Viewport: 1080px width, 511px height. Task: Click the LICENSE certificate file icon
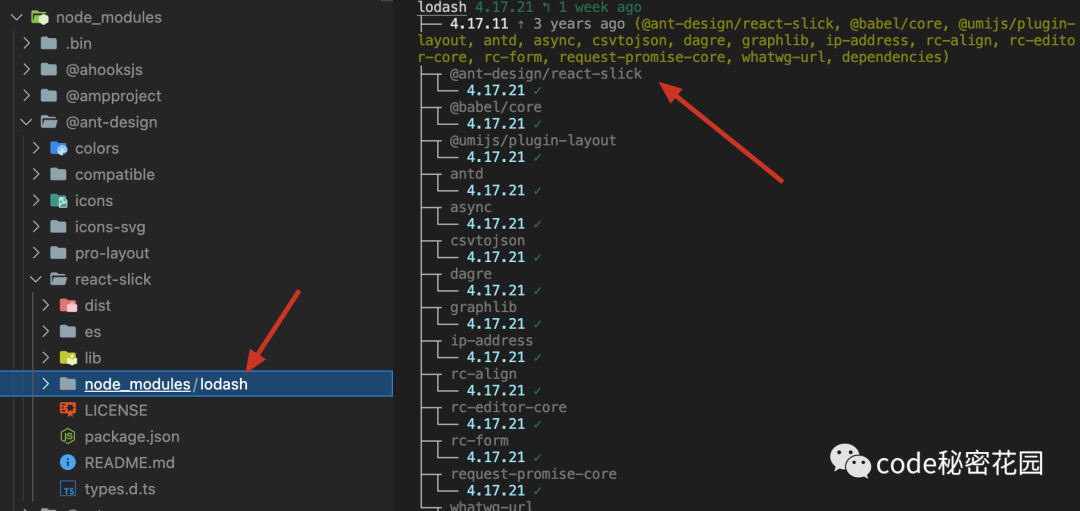point(68,410)
